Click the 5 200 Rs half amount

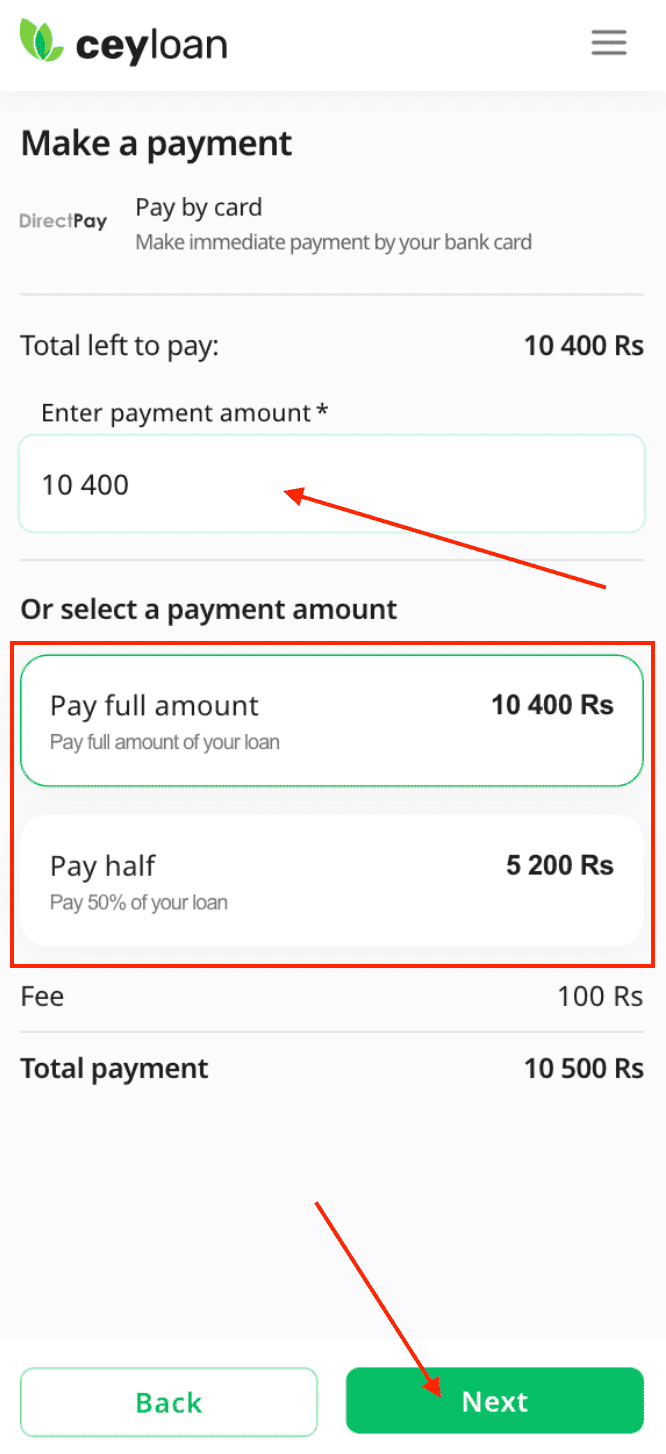(x=559, y=865)
